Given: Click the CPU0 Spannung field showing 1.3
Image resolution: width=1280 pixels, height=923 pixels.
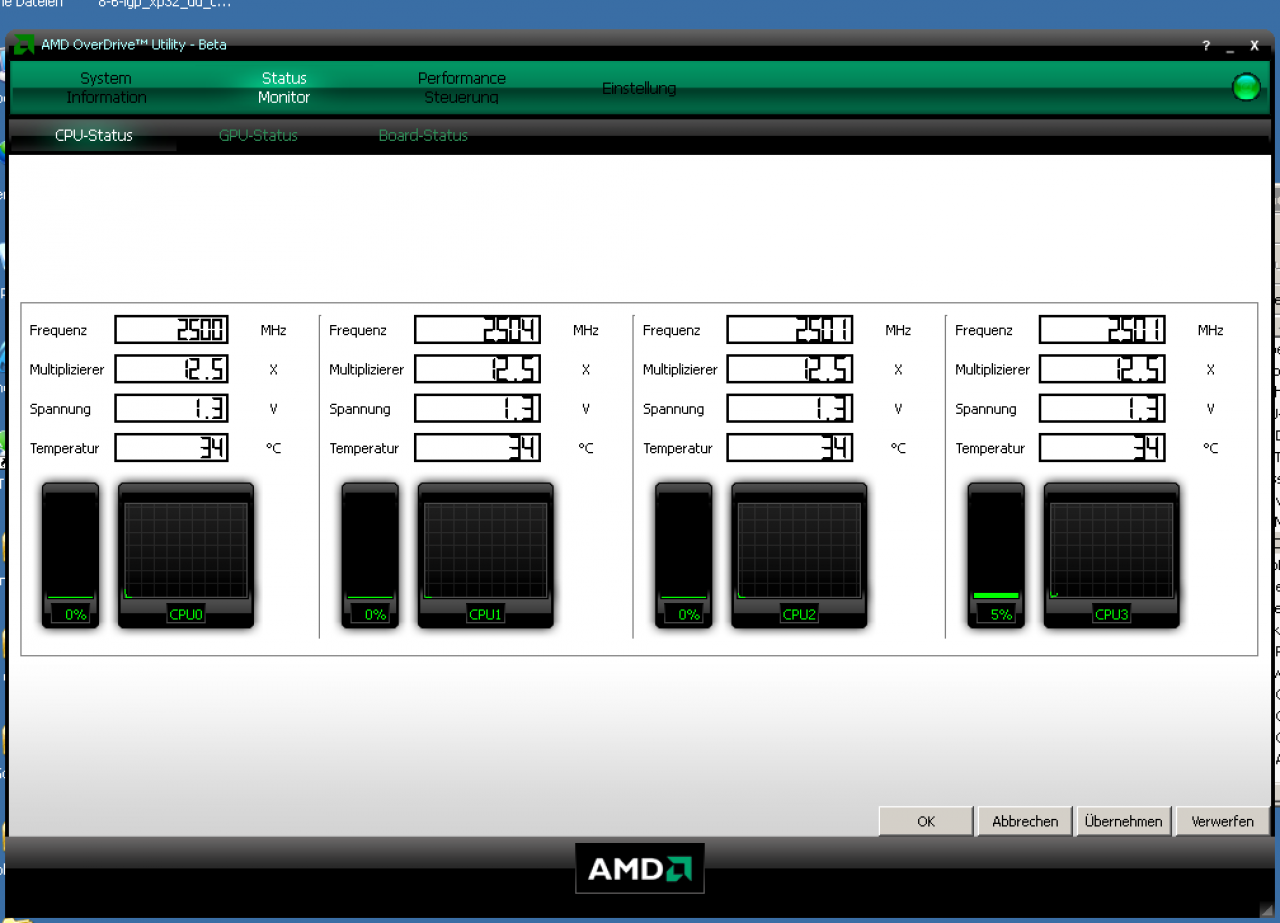Looking at the screenshot, I should point(172,408).
